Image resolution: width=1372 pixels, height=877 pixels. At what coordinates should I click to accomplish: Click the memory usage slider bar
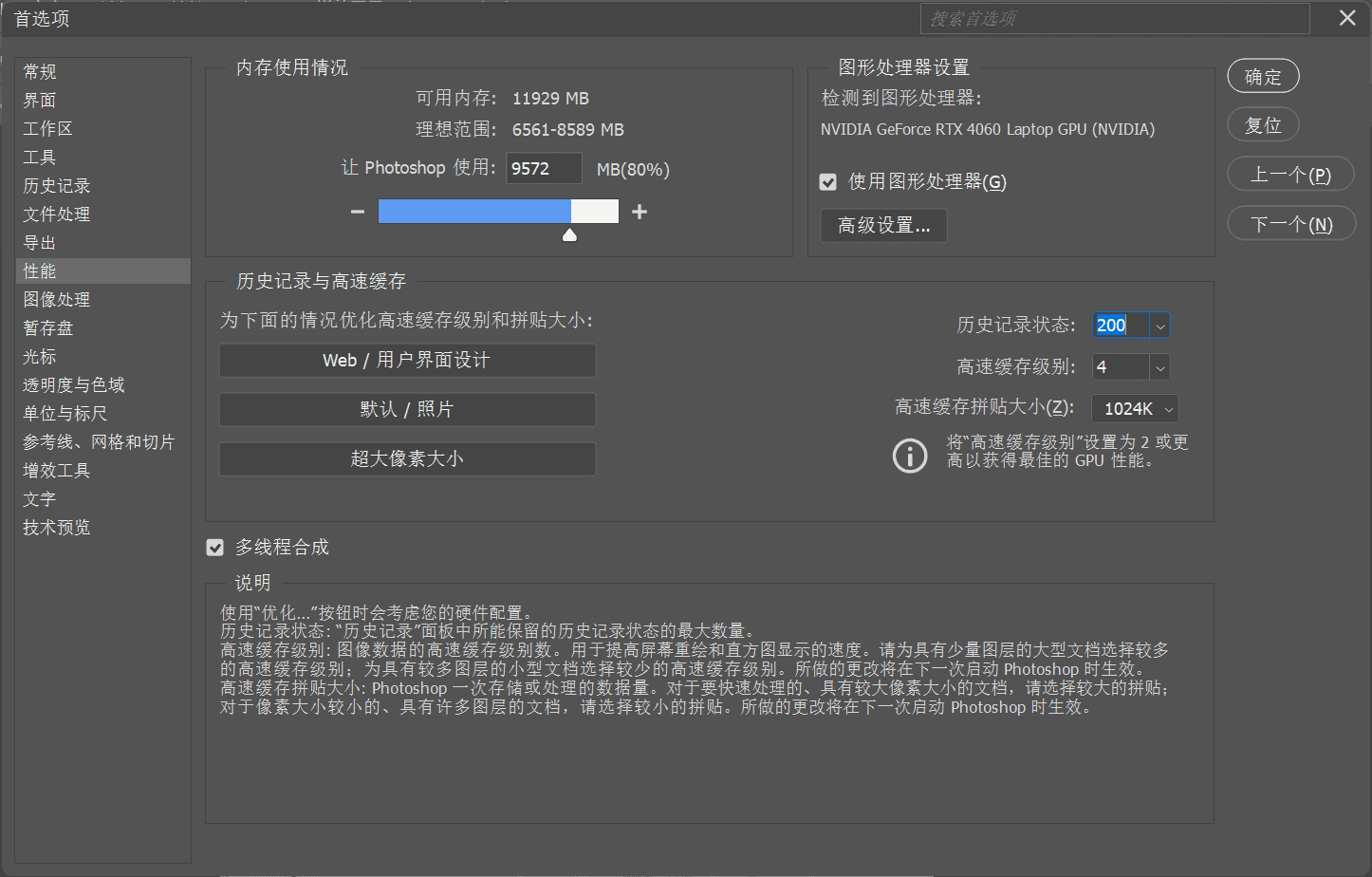pos(498,212)
